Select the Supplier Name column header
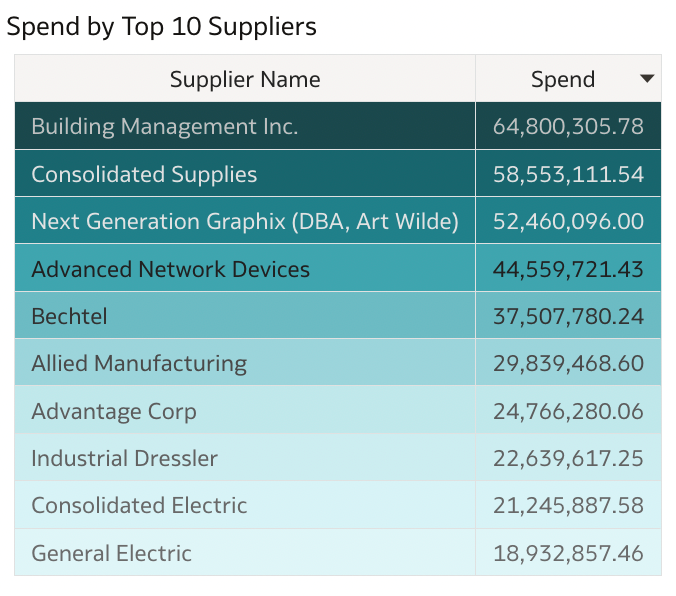This screenshot has width=676, height=596. click(x=245, y=80)
